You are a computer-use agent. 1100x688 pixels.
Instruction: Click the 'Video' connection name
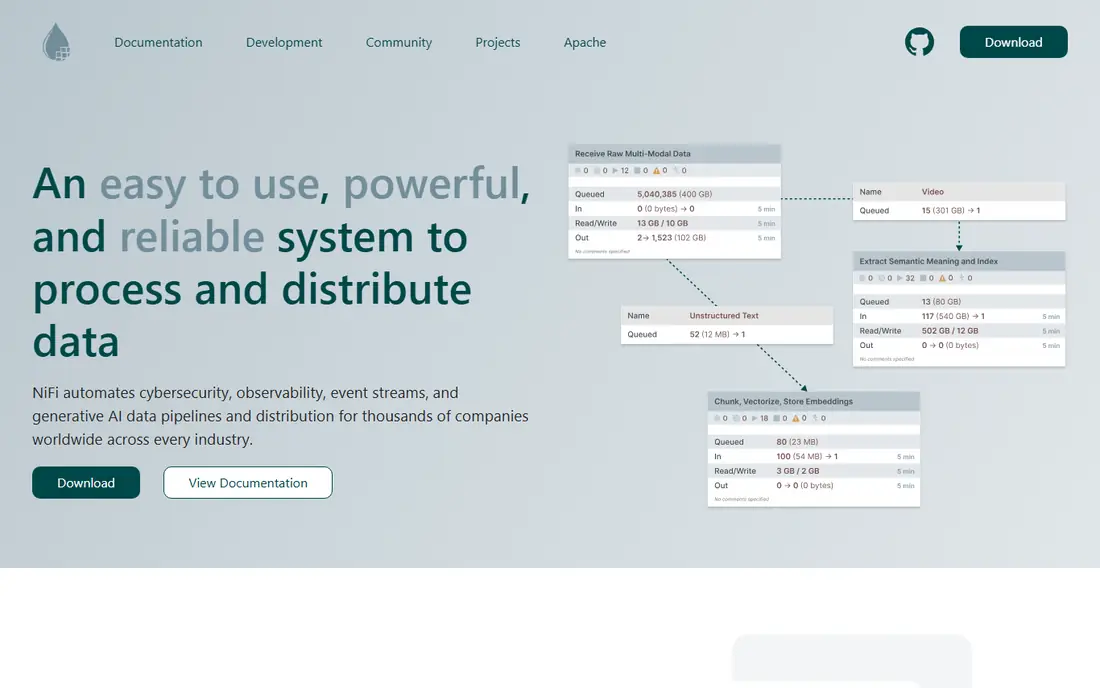[x=932, y=191]
